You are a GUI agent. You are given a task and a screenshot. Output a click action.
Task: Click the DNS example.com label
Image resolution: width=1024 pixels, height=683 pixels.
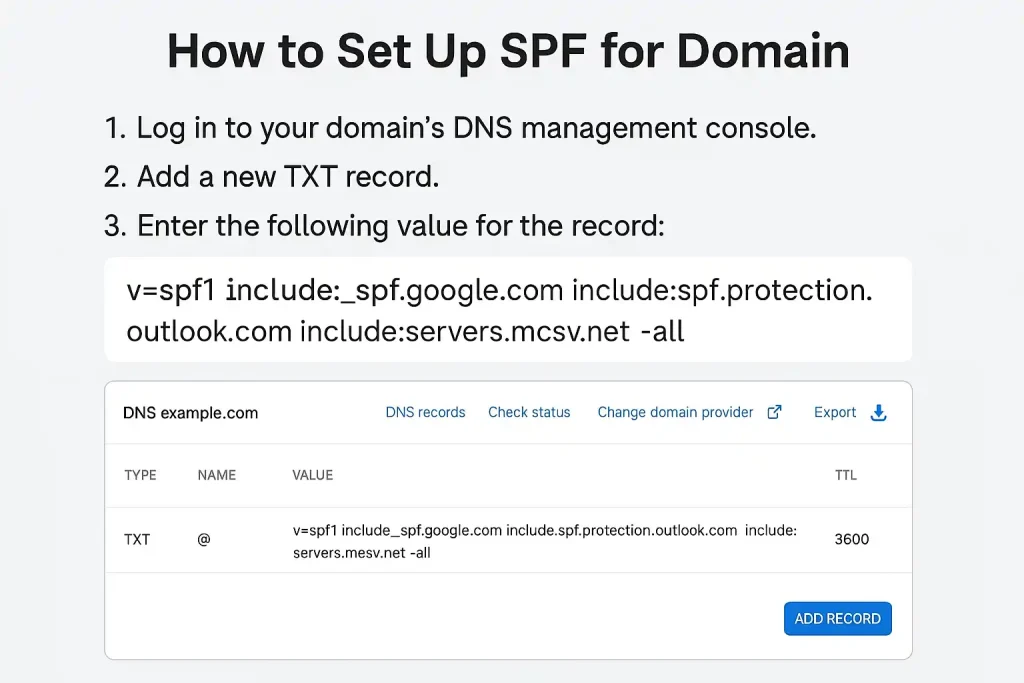click(x=190, y=412)
